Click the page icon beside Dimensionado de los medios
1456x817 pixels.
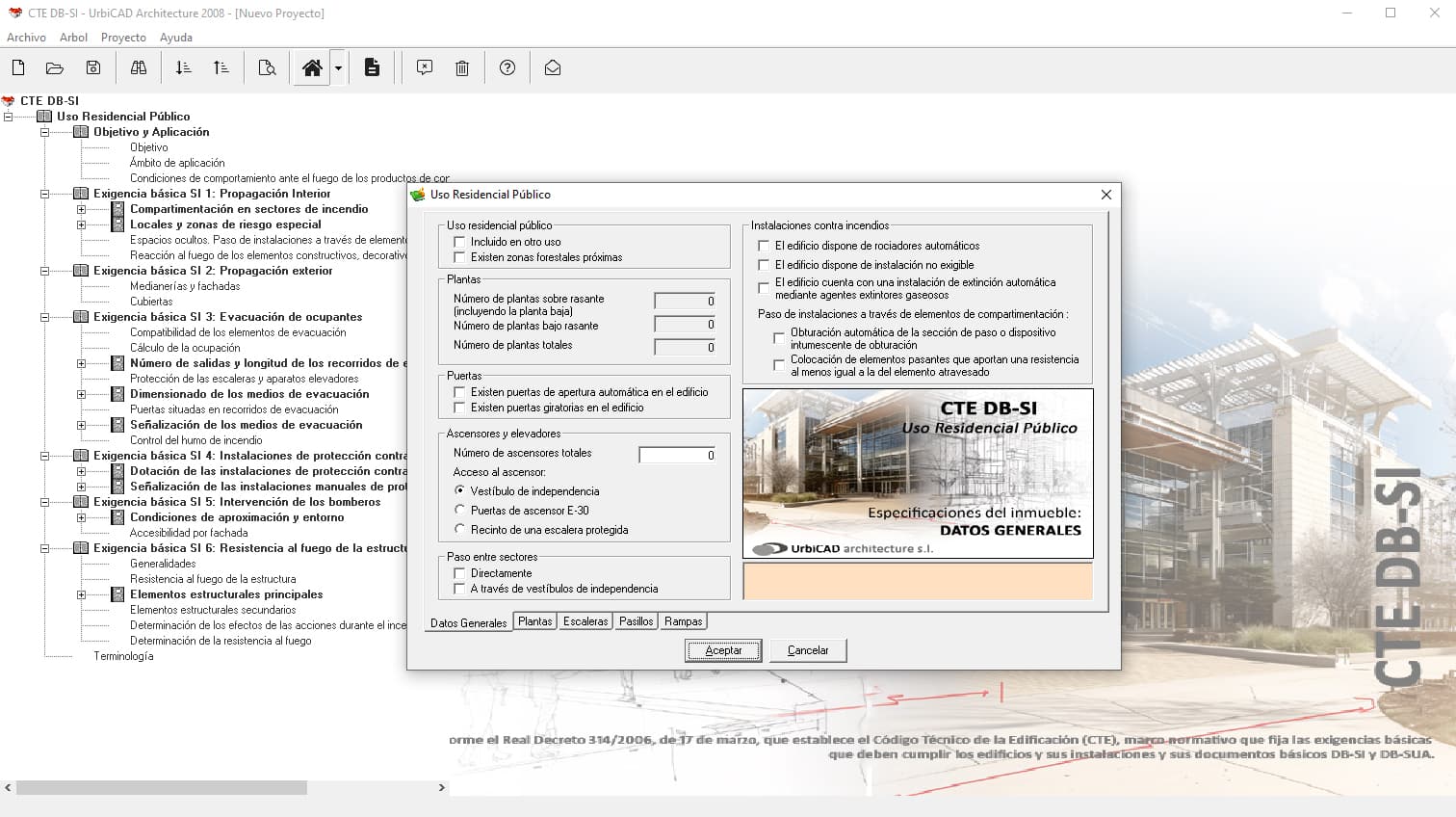point(117,394)
